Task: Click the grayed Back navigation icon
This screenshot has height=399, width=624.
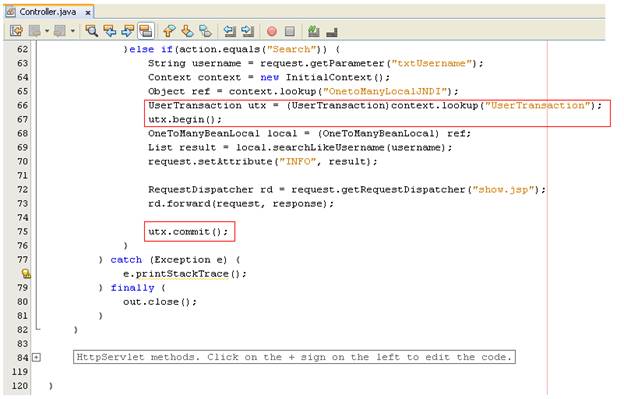Action: [x=35, y=31]
